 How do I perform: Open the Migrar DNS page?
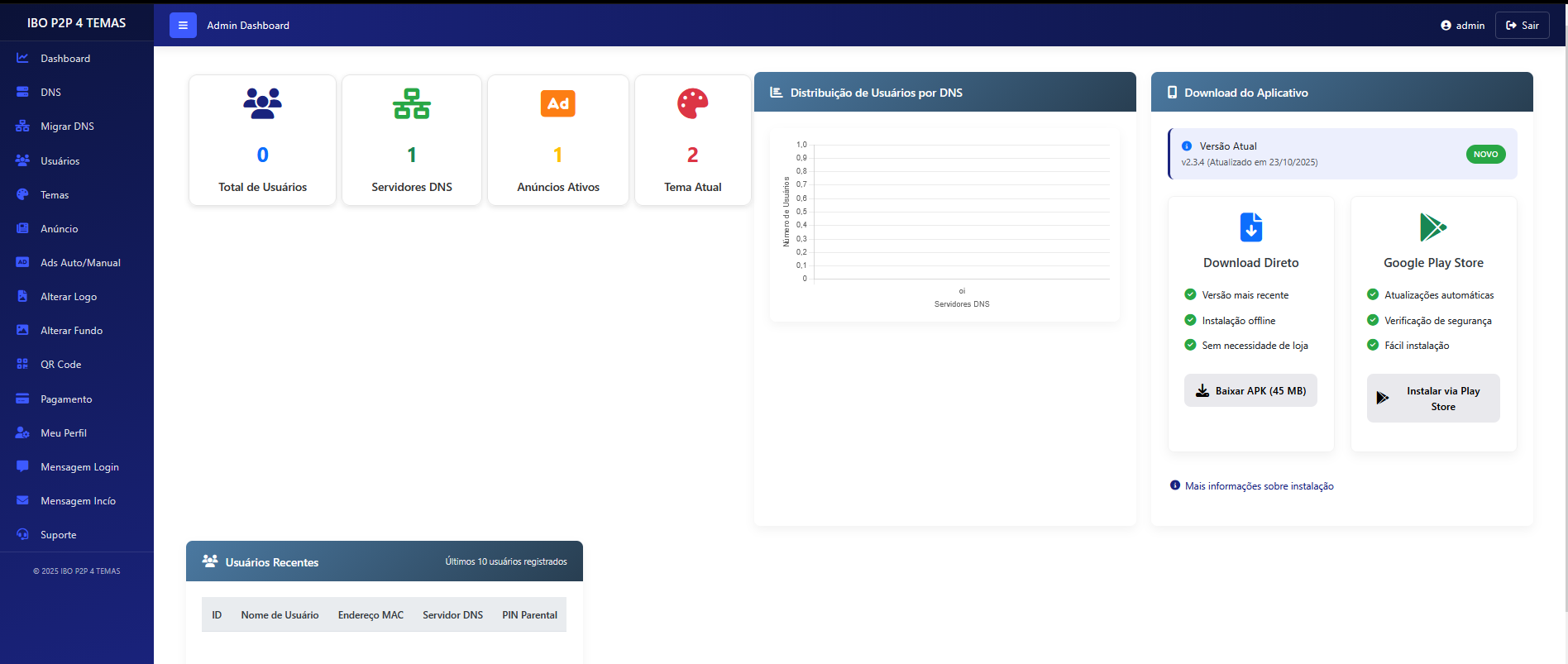(x=67, y=127)
